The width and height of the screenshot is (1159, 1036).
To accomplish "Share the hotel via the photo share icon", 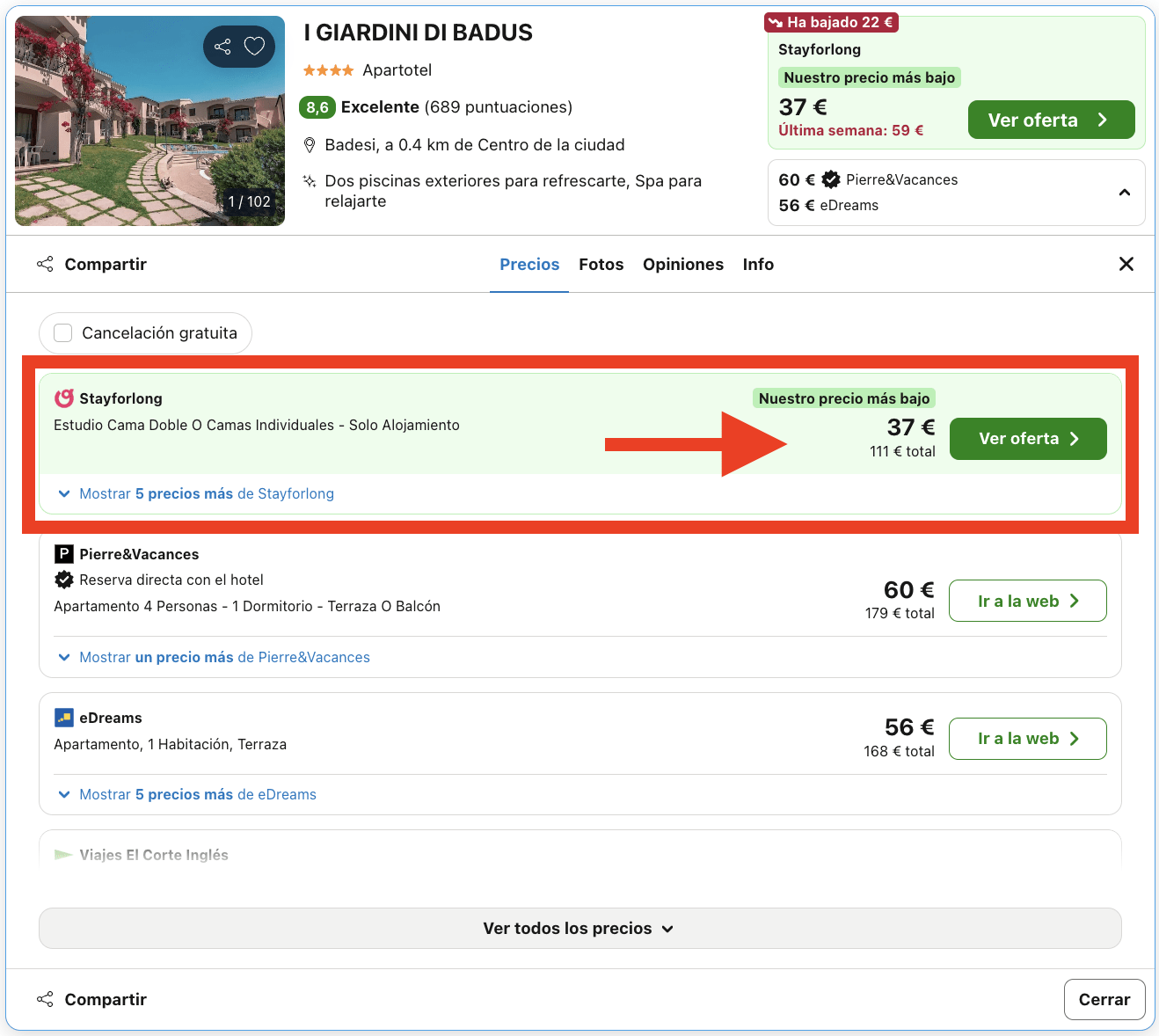I will (222, 47).
